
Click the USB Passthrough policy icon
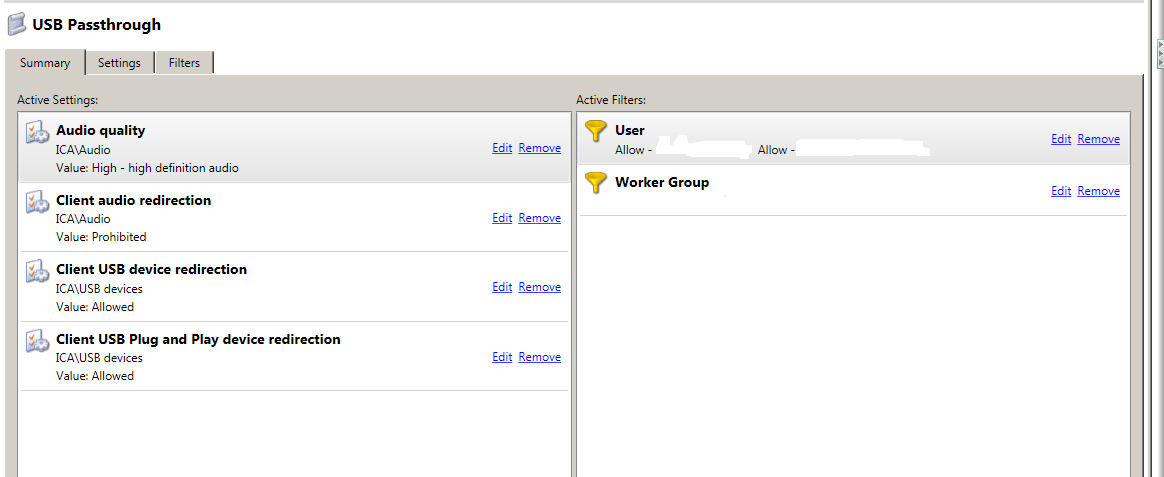(x=17, y=24)
